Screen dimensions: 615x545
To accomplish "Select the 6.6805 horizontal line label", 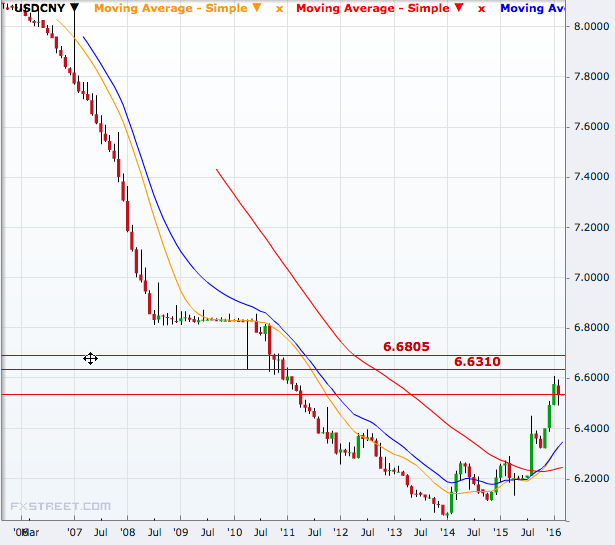I will tap(406, 347).
